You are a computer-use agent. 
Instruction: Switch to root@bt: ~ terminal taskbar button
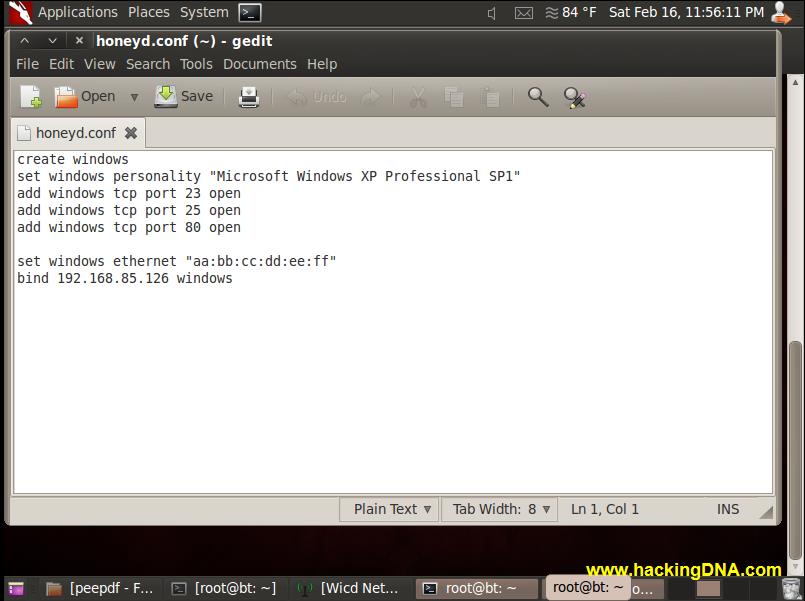tap(476, 589)
